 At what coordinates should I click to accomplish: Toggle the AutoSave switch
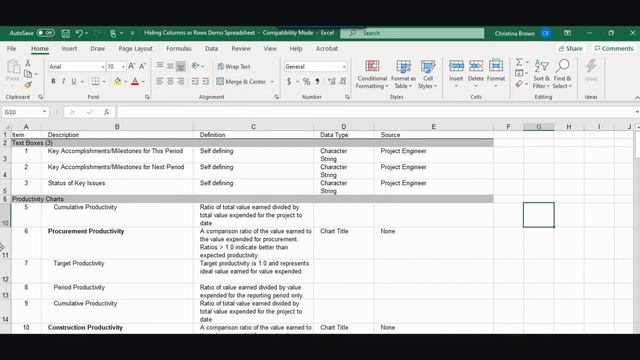[45, 33]
